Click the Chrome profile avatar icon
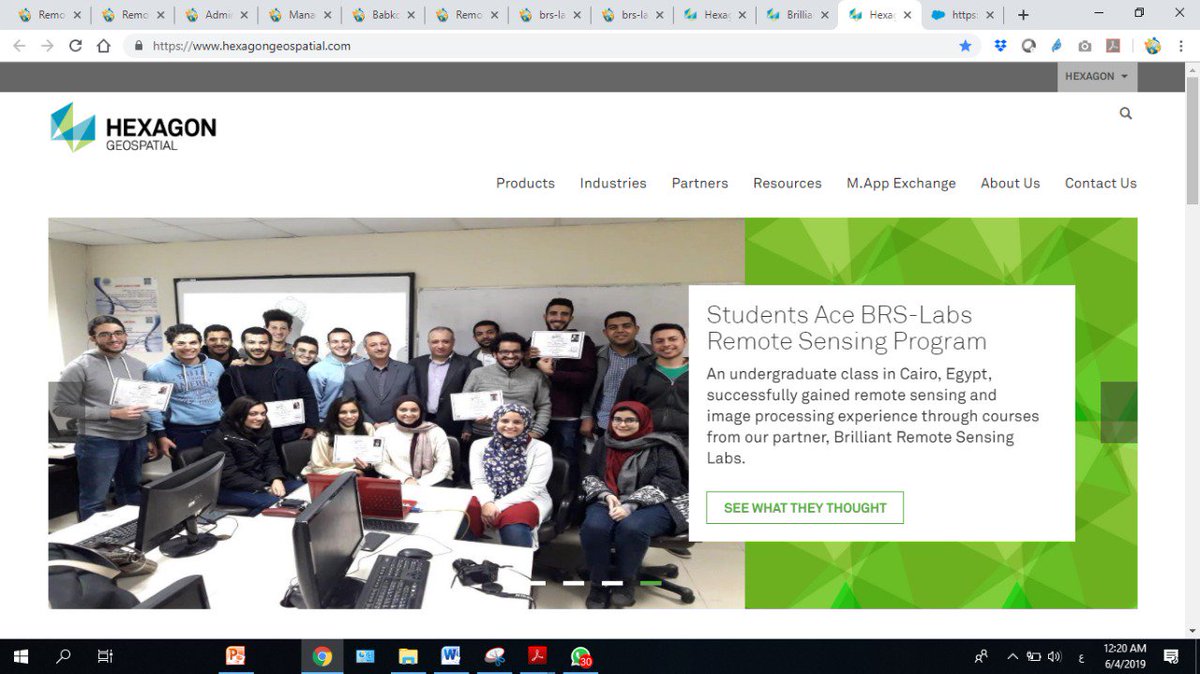This screenshot has width=1200, height=674. click(1152, 46)
